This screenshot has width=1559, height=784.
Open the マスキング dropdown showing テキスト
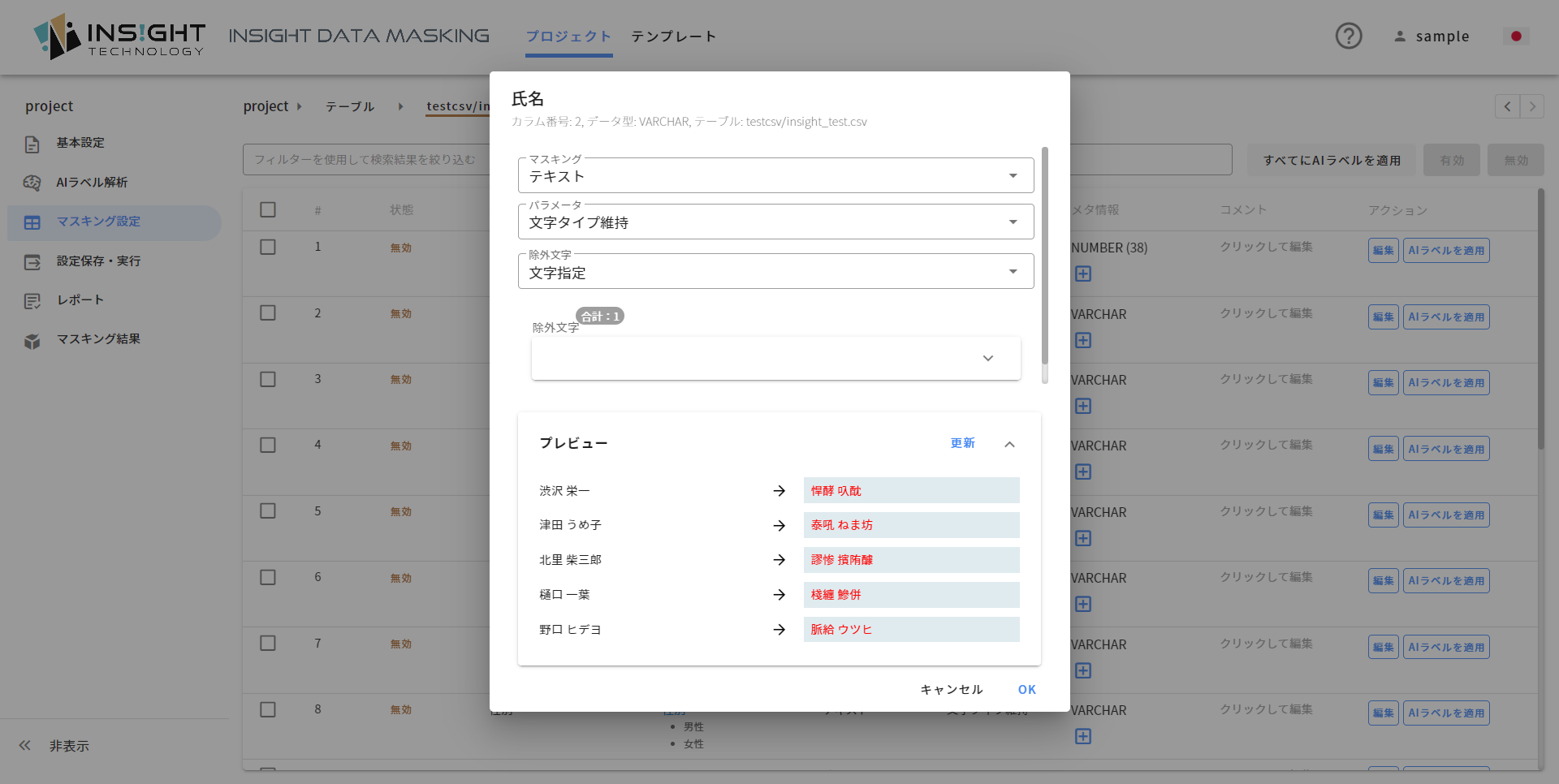point(775,176)
